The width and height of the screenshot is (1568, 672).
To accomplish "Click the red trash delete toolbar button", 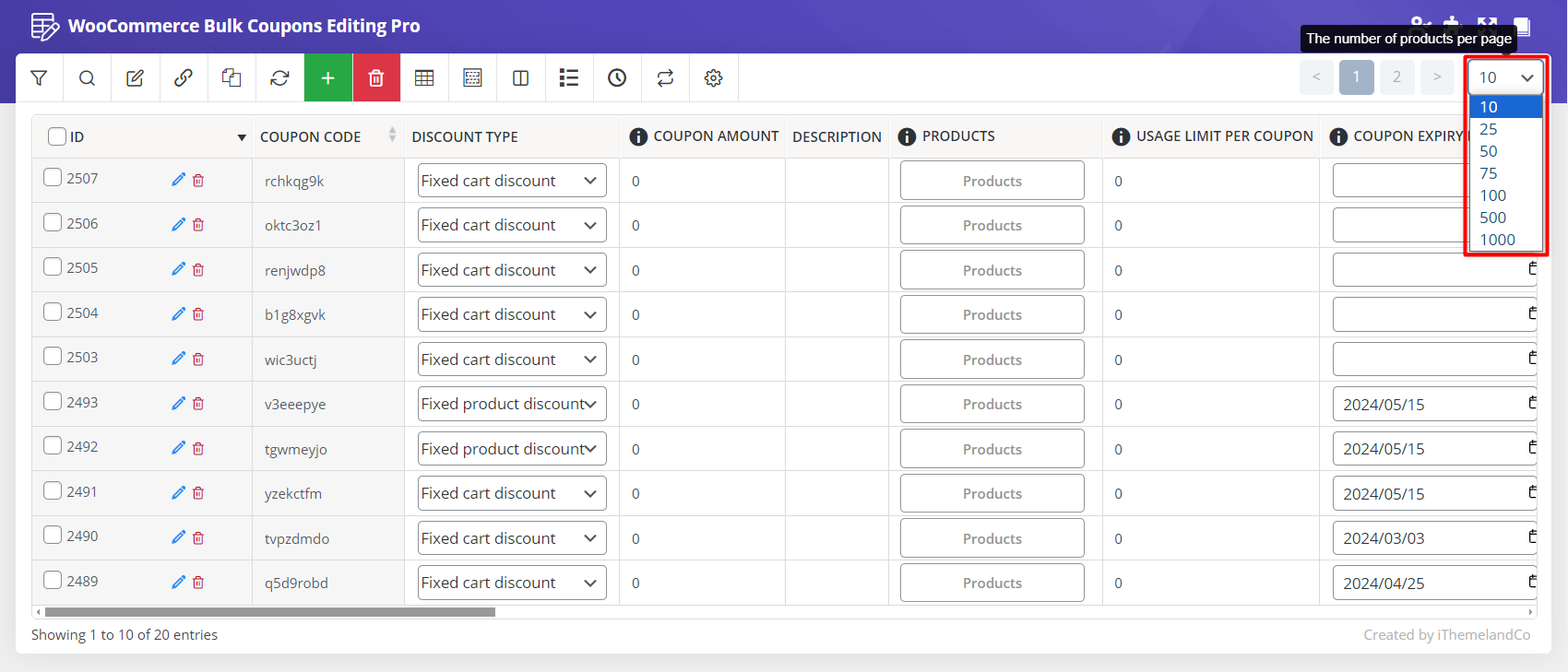I will pos(375,78).
